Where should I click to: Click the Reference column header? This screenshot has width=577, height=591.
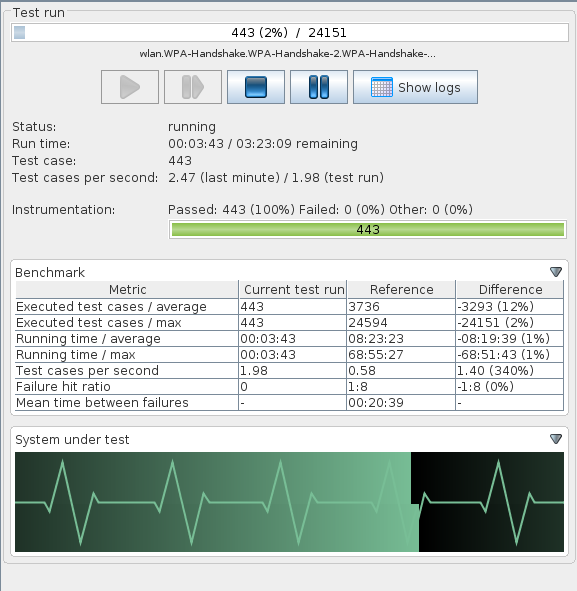click(x=401, y=289)
